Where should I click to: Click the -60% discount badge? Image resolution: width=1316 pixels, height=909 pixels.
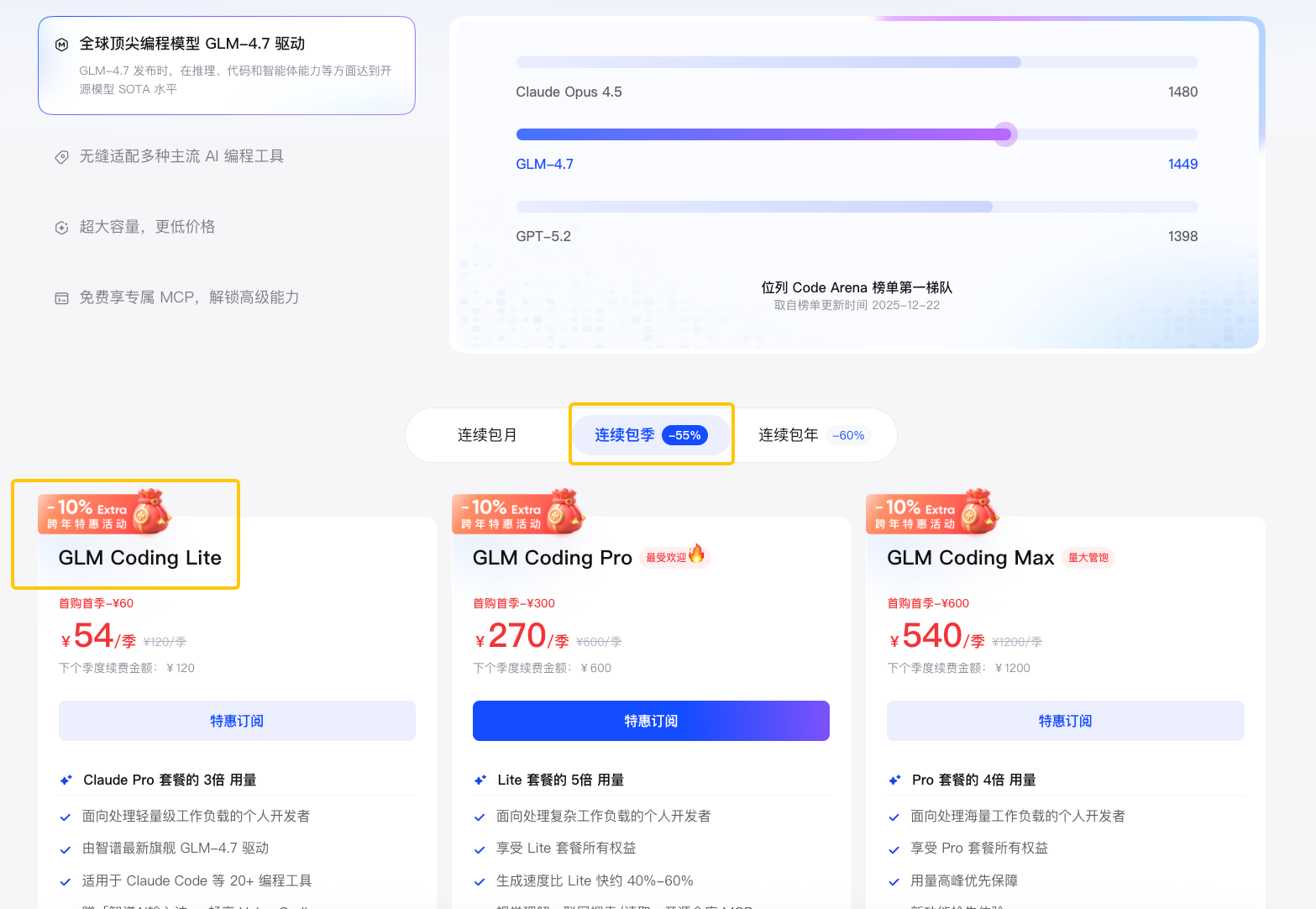point(848,435)
